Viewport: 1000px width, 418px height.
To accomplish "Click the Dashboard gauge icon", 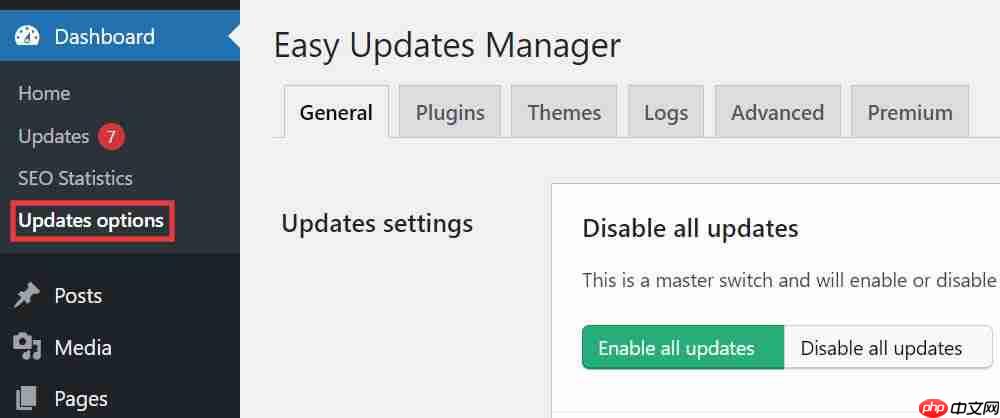I will tap(27, 36).
